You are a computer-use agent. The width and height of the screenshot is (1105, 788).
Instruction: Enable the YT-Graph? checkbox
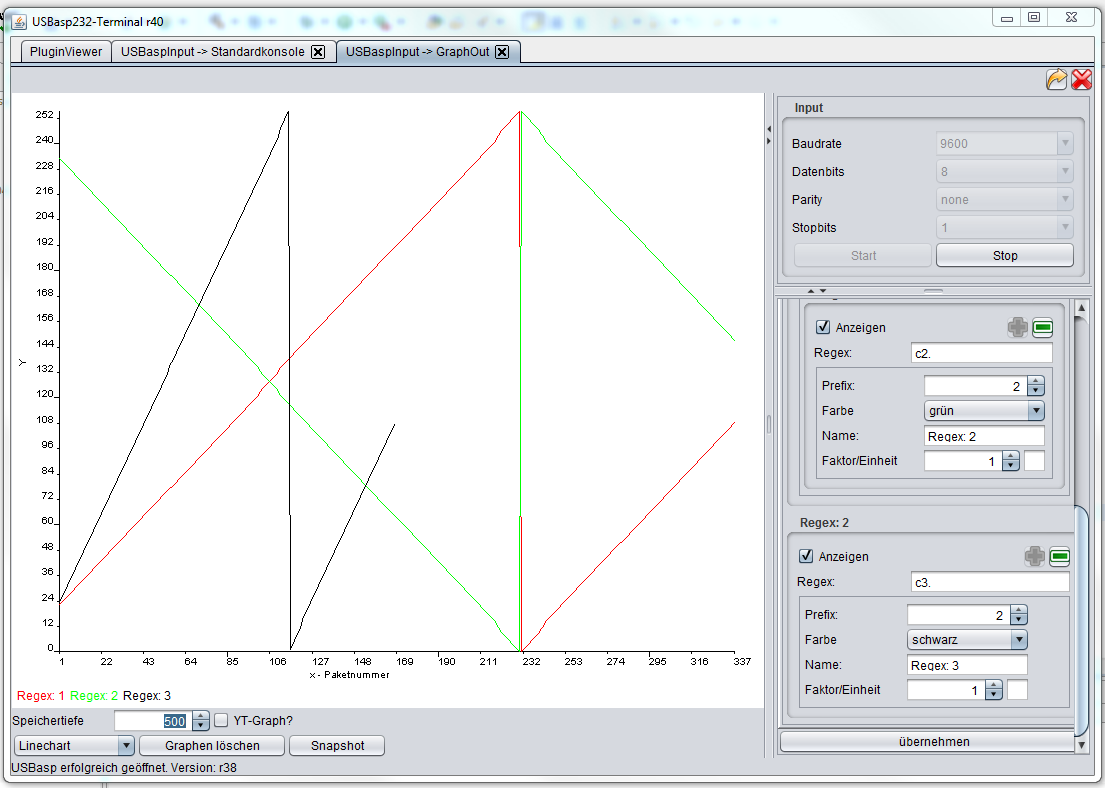click(221, 720)
